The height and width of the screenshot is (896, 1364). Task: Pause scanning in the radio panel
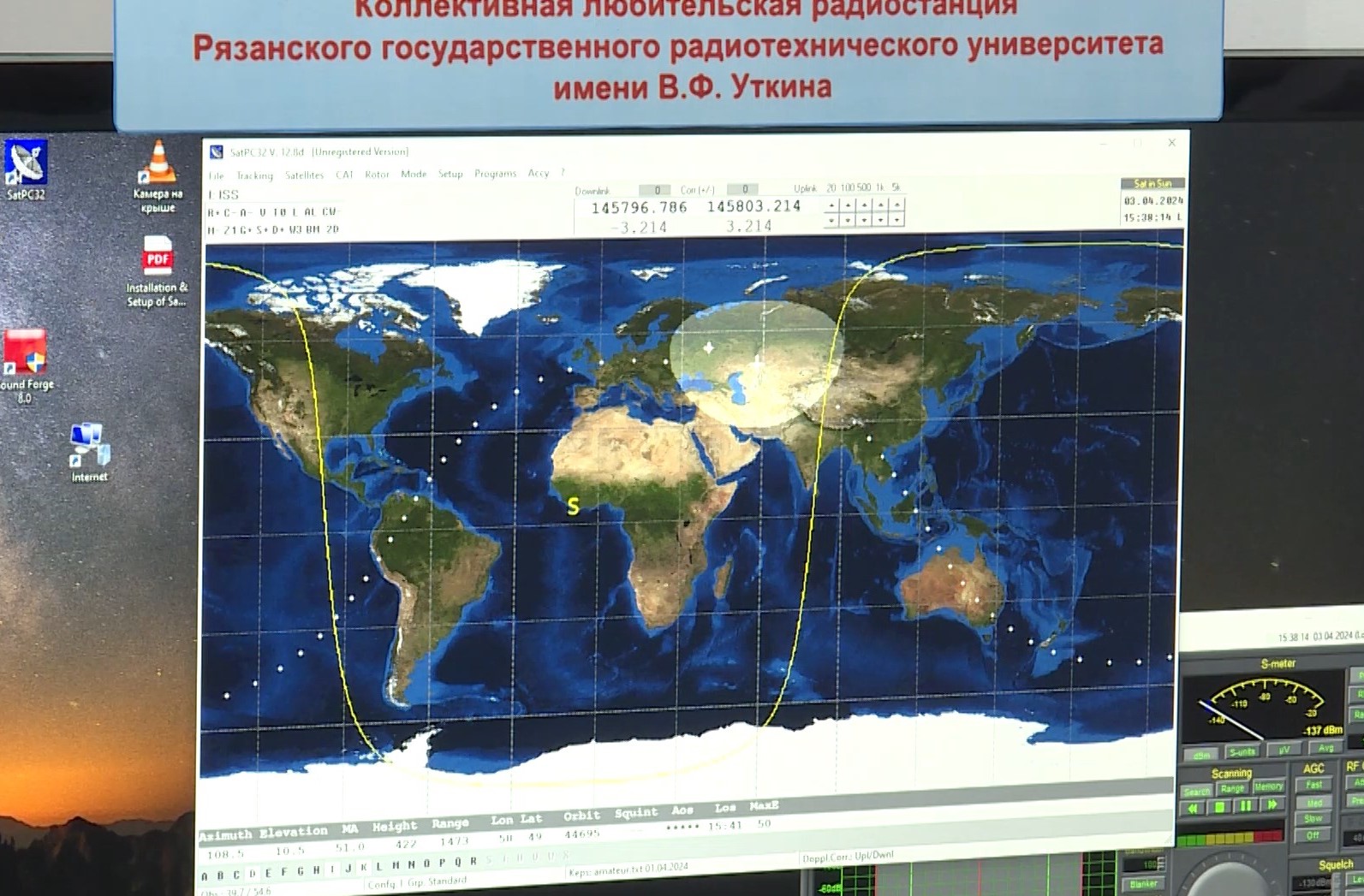point(1246,805)
